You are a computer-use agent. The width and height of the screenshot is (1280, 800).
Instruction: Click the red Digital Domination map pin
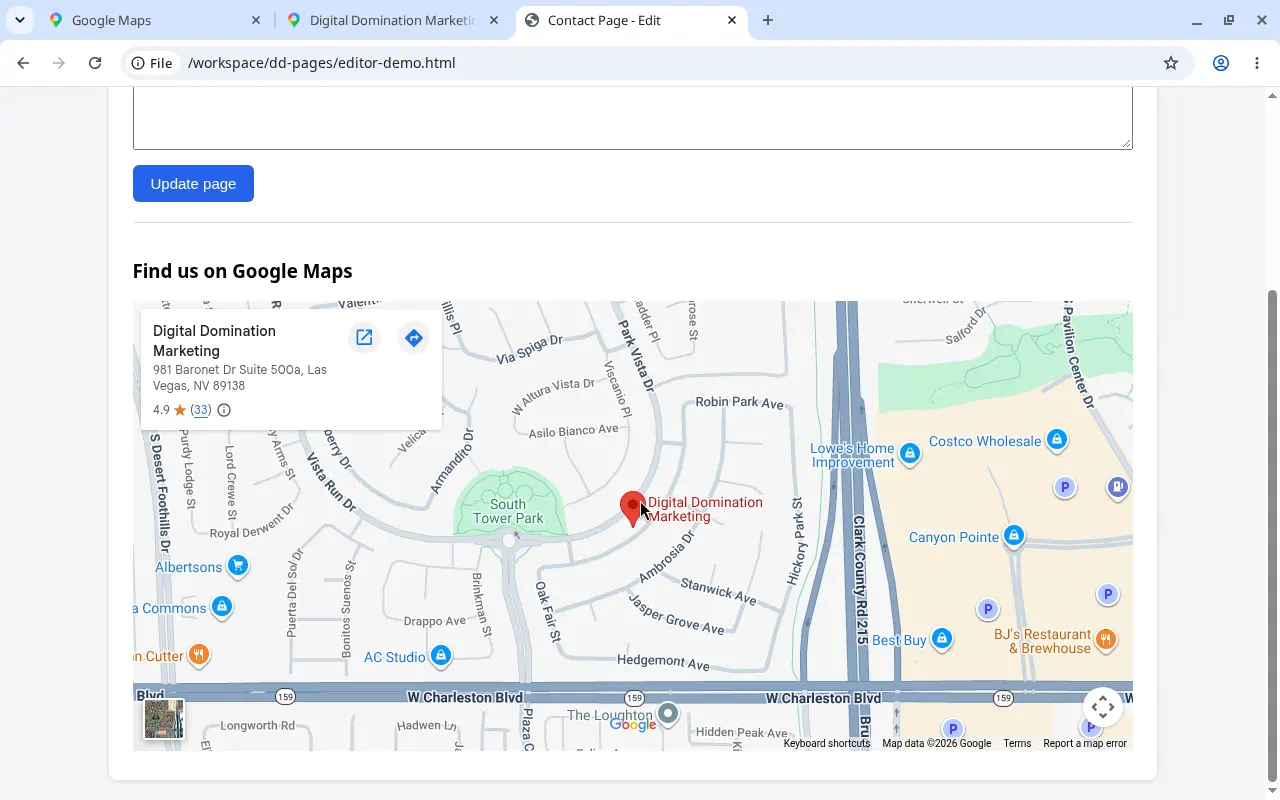pyautogui.click(x=632, y=509)
